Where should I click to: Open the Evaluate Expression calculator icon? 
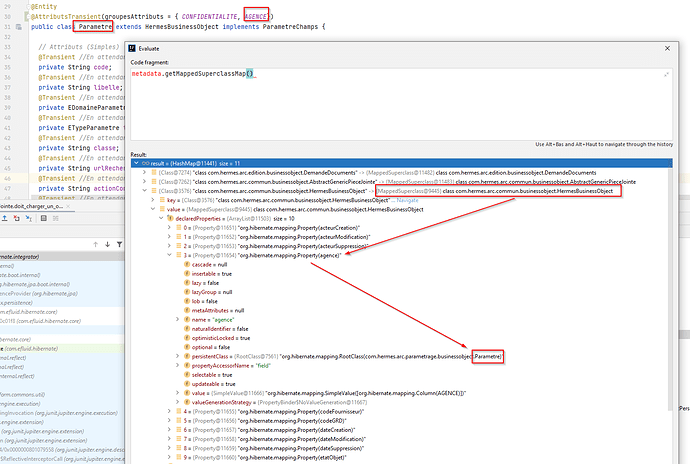coord(44,218)
